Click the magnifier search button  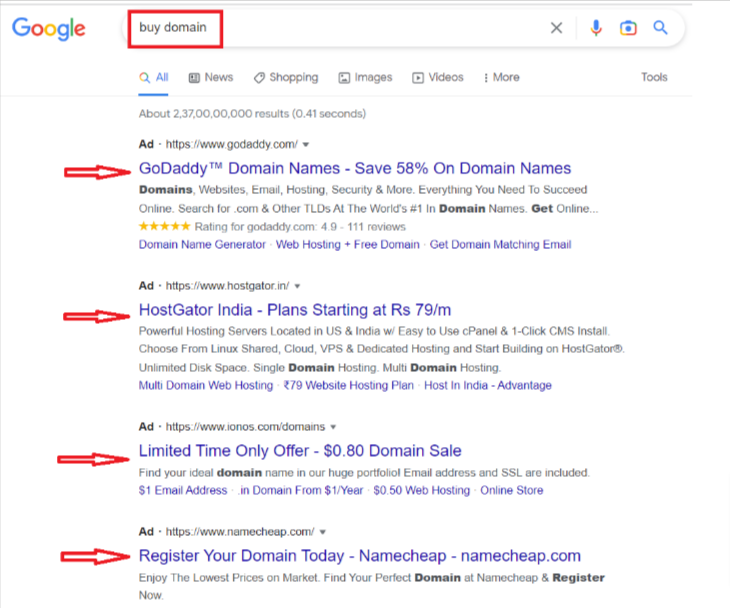click(x=660, y=28)
